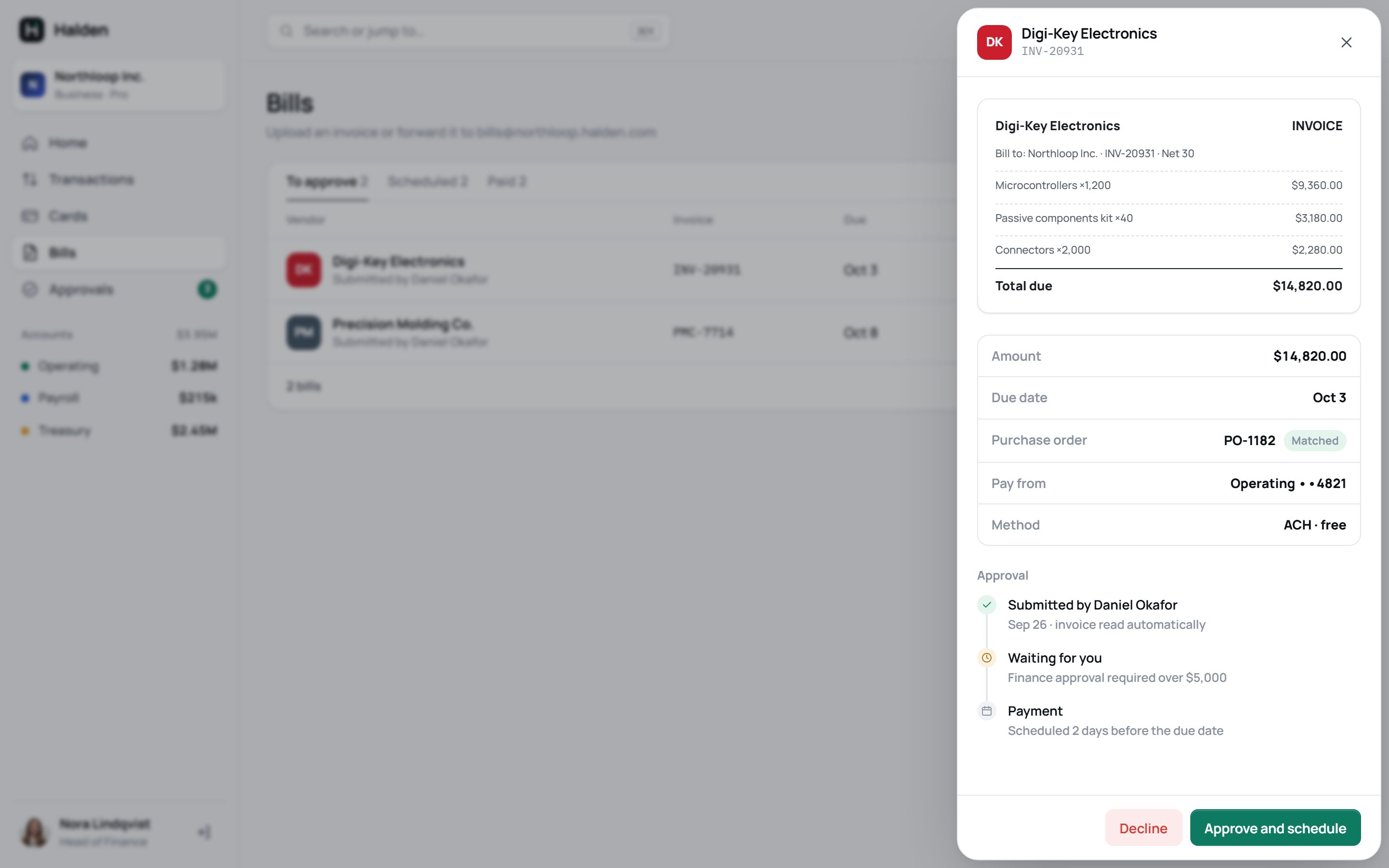
Task: Open Transactions in the sidebar
Action: [119, 180]
